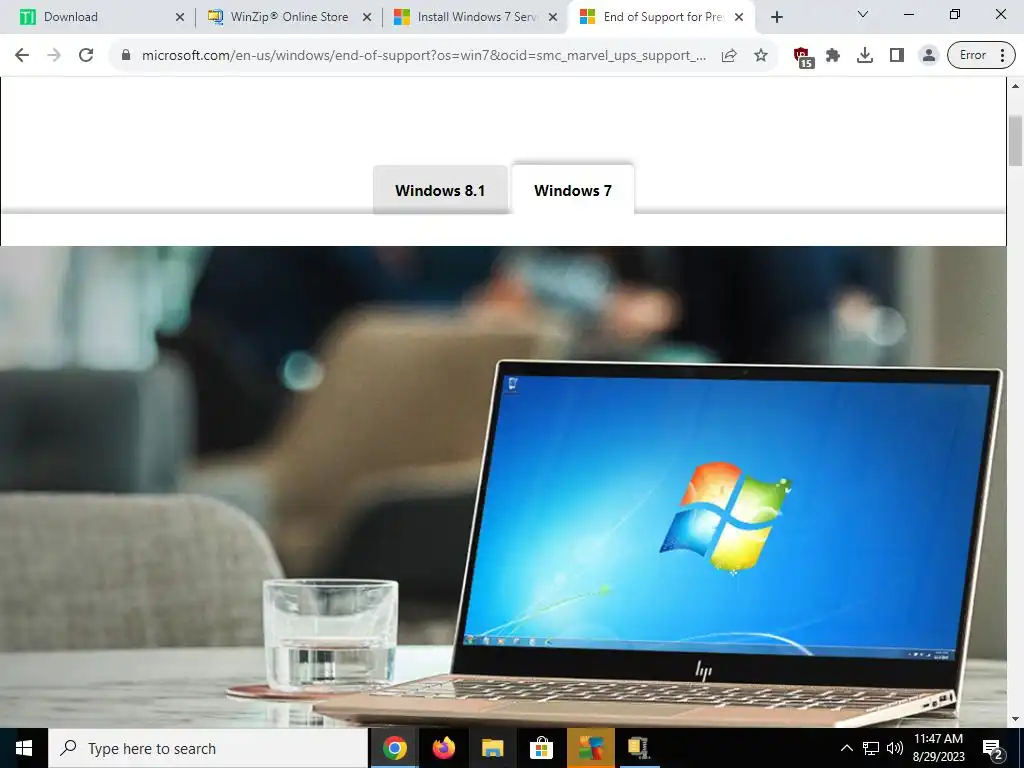Screen dimensions: 1024x768
Task: Go back to the previous page
Action: coord(22,56)
